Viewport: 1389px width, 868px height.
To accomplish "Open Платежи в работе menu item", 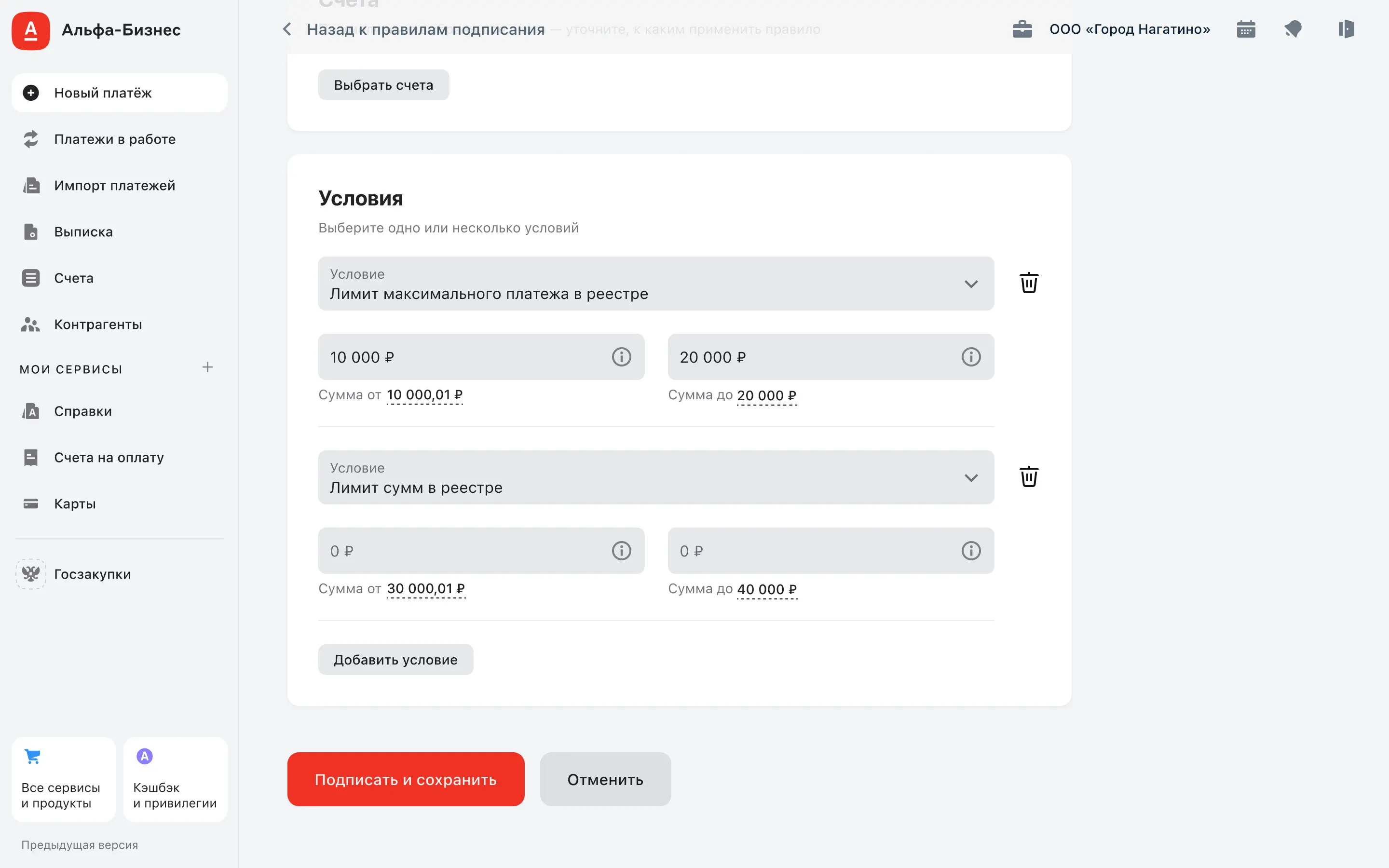I will tap(114, 139).
